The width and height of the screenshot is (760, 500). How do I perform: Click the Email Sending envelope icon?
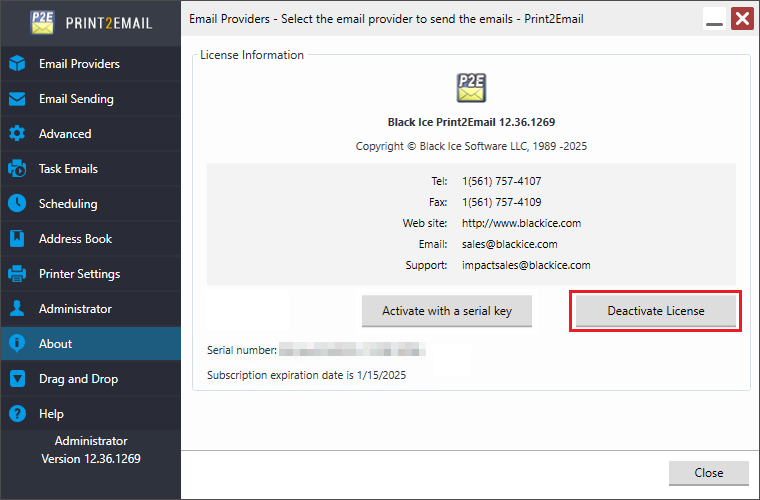(17, 99)
